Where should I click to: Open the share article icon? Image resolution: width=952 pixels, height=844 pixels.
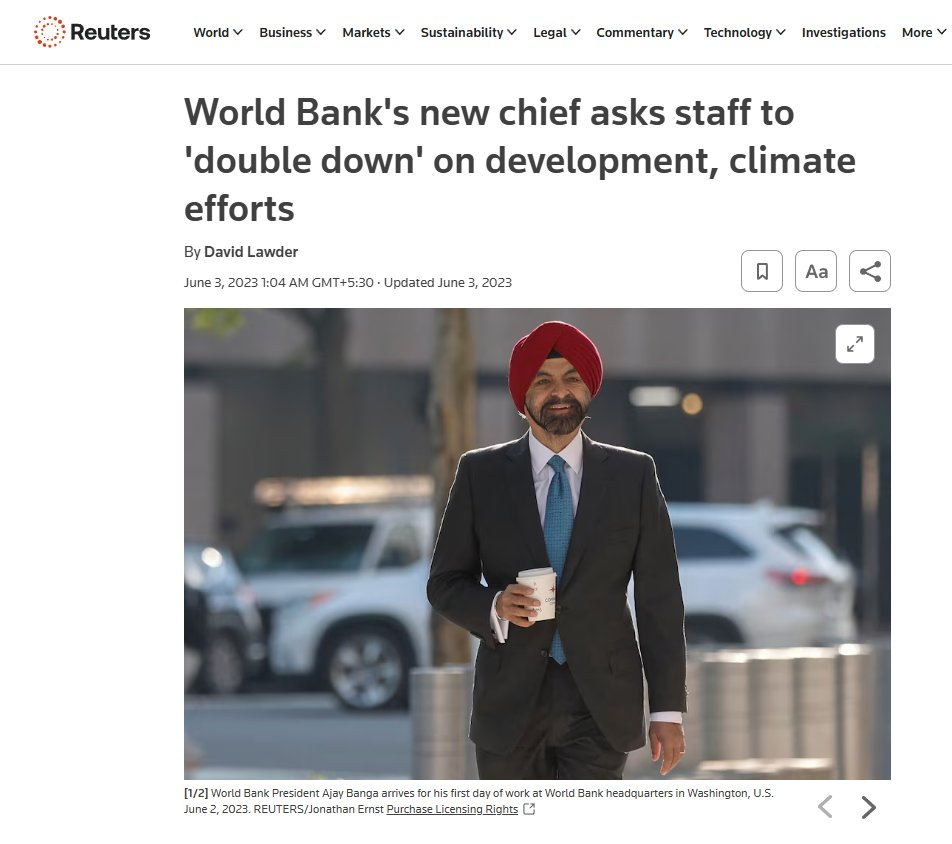click(x=869, y=271)
